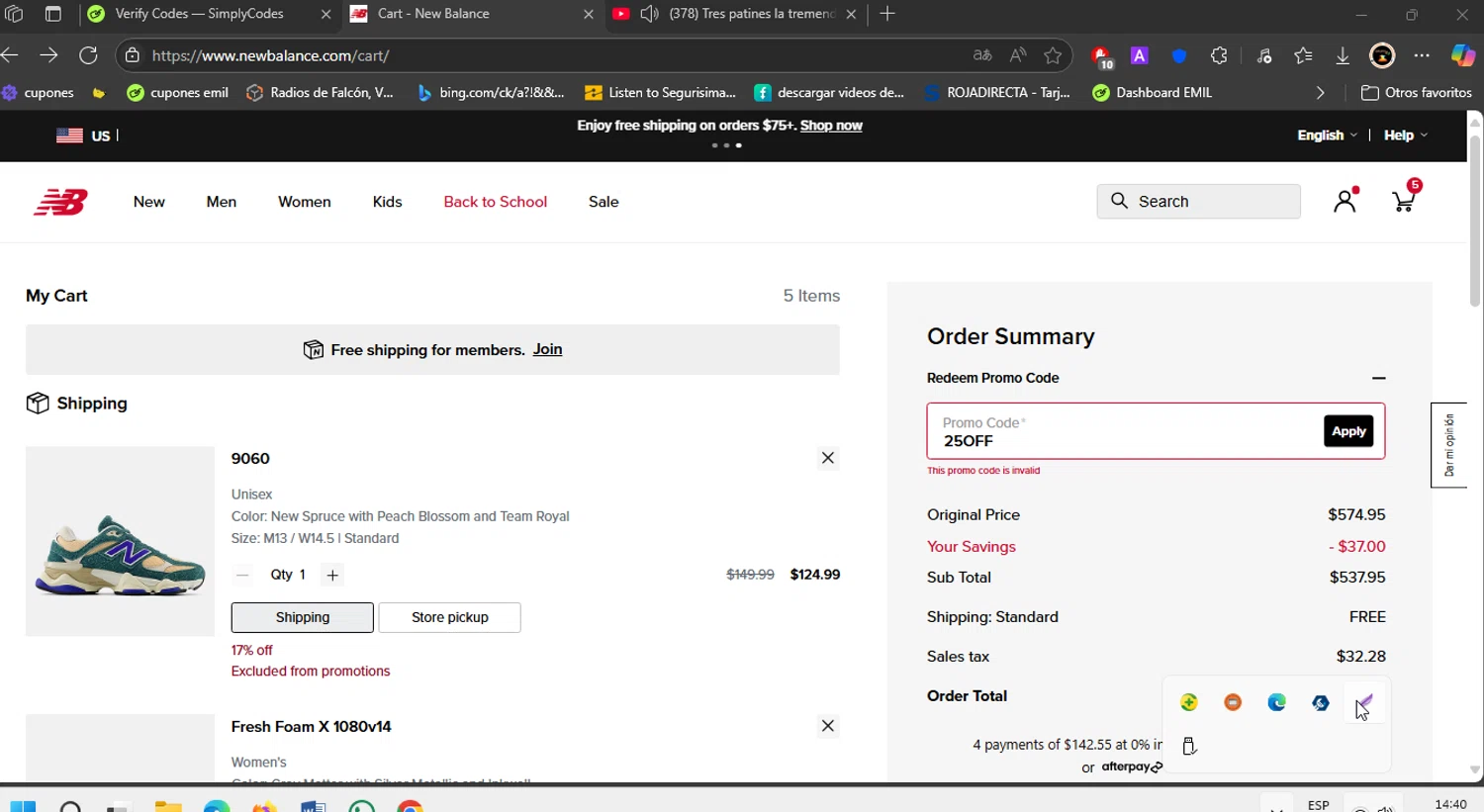
Task: Open the Help dropdown
Action: pyautogui.click(x=1405, y=135)
